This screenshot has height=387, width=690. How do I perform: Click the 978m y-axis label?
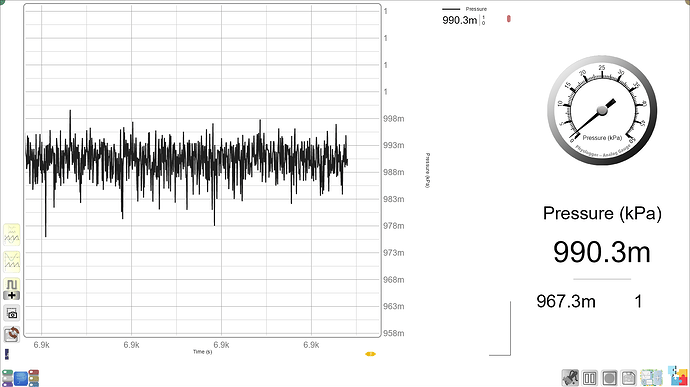tap(393, 226)
